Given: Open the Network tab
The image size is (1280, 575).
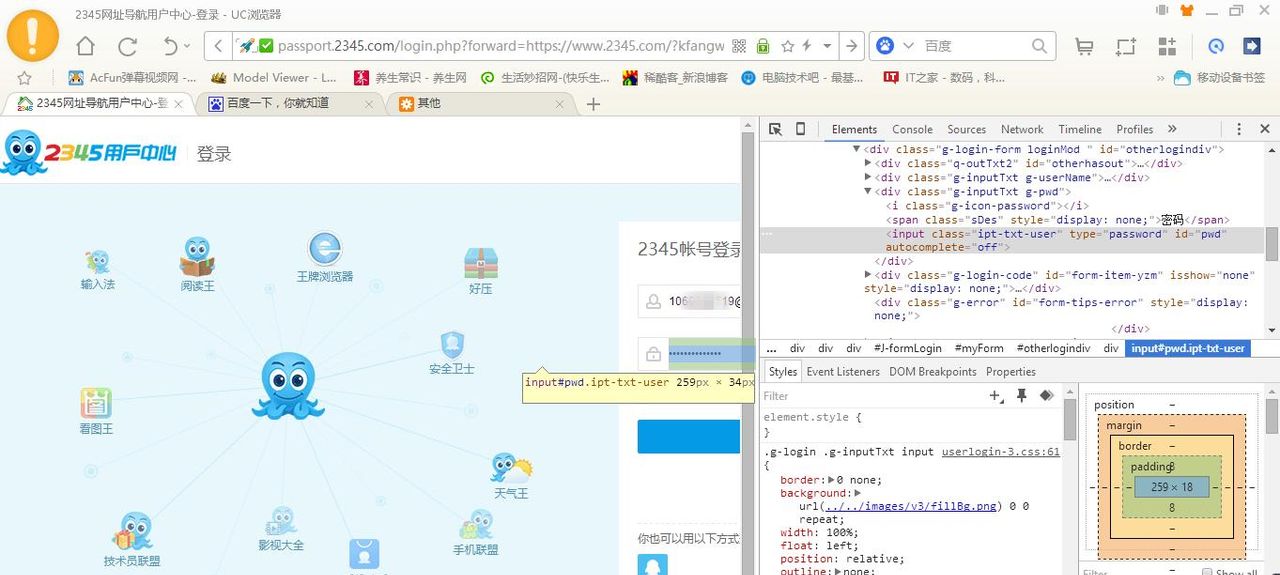Looking at the screenshot, I should [1022, 129].
